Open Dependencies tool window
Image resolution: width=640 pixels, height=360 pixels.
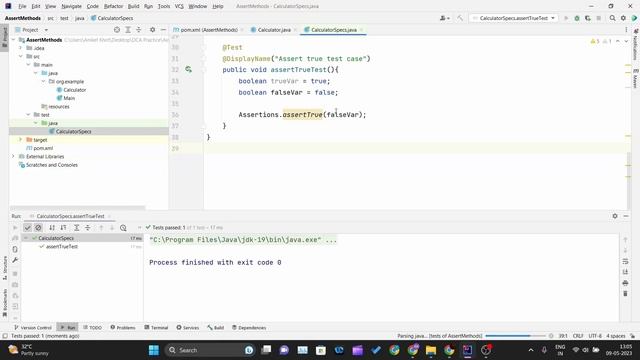pos(249,327)
